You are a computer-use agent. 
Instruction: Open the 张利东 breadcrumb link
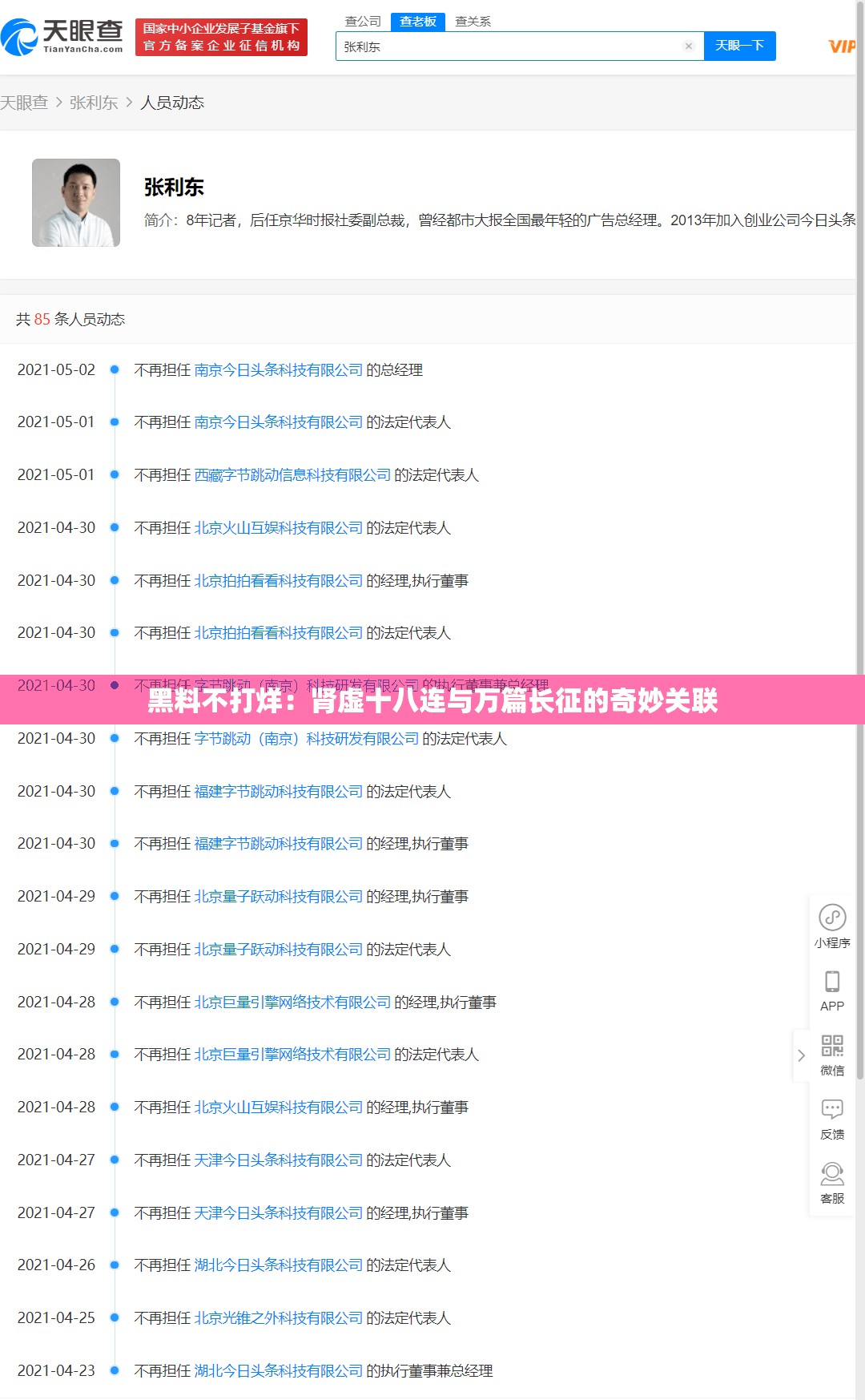coord(94,103)
